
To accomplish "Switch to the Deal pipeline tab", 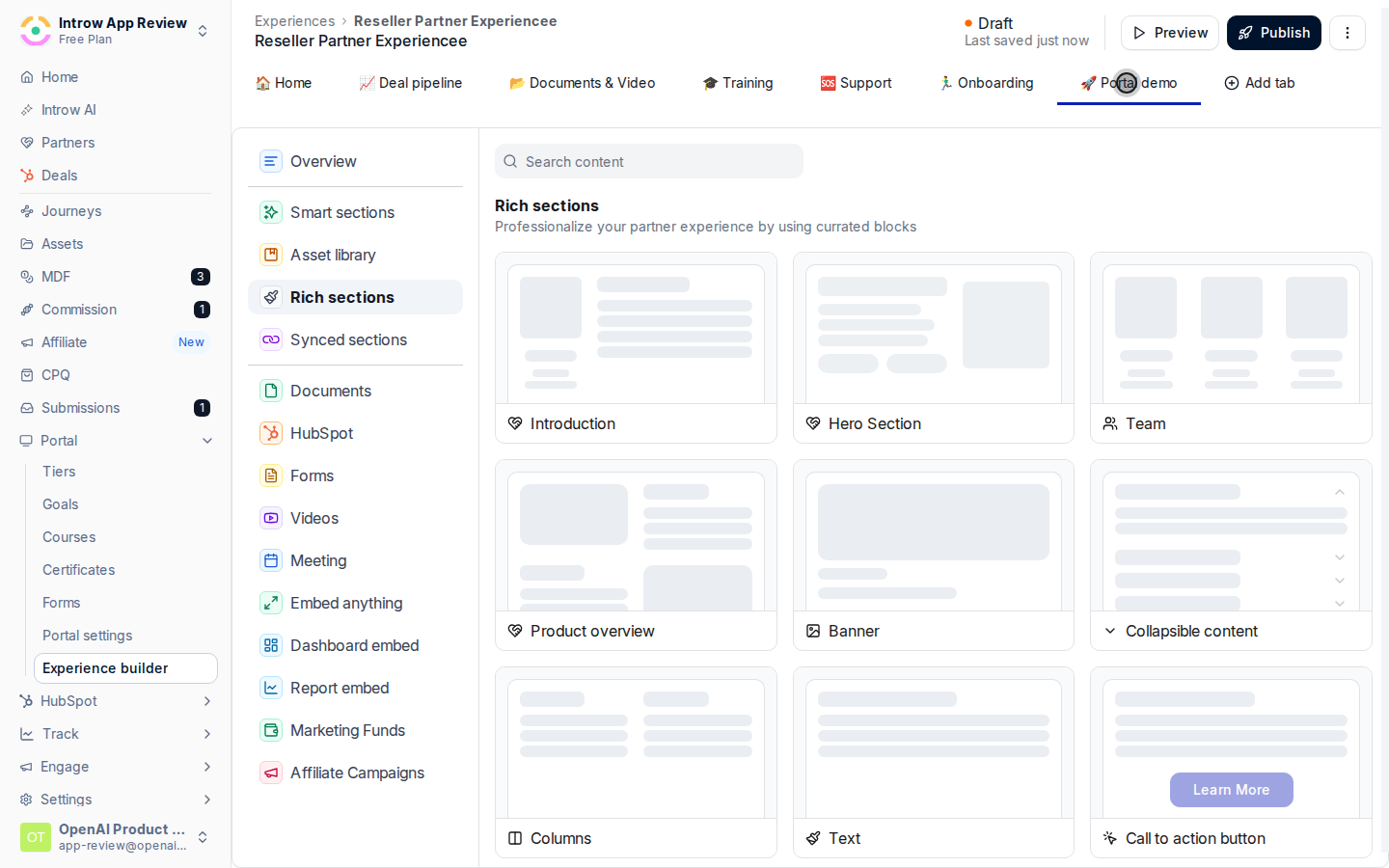I will click(x=411, y=83).
